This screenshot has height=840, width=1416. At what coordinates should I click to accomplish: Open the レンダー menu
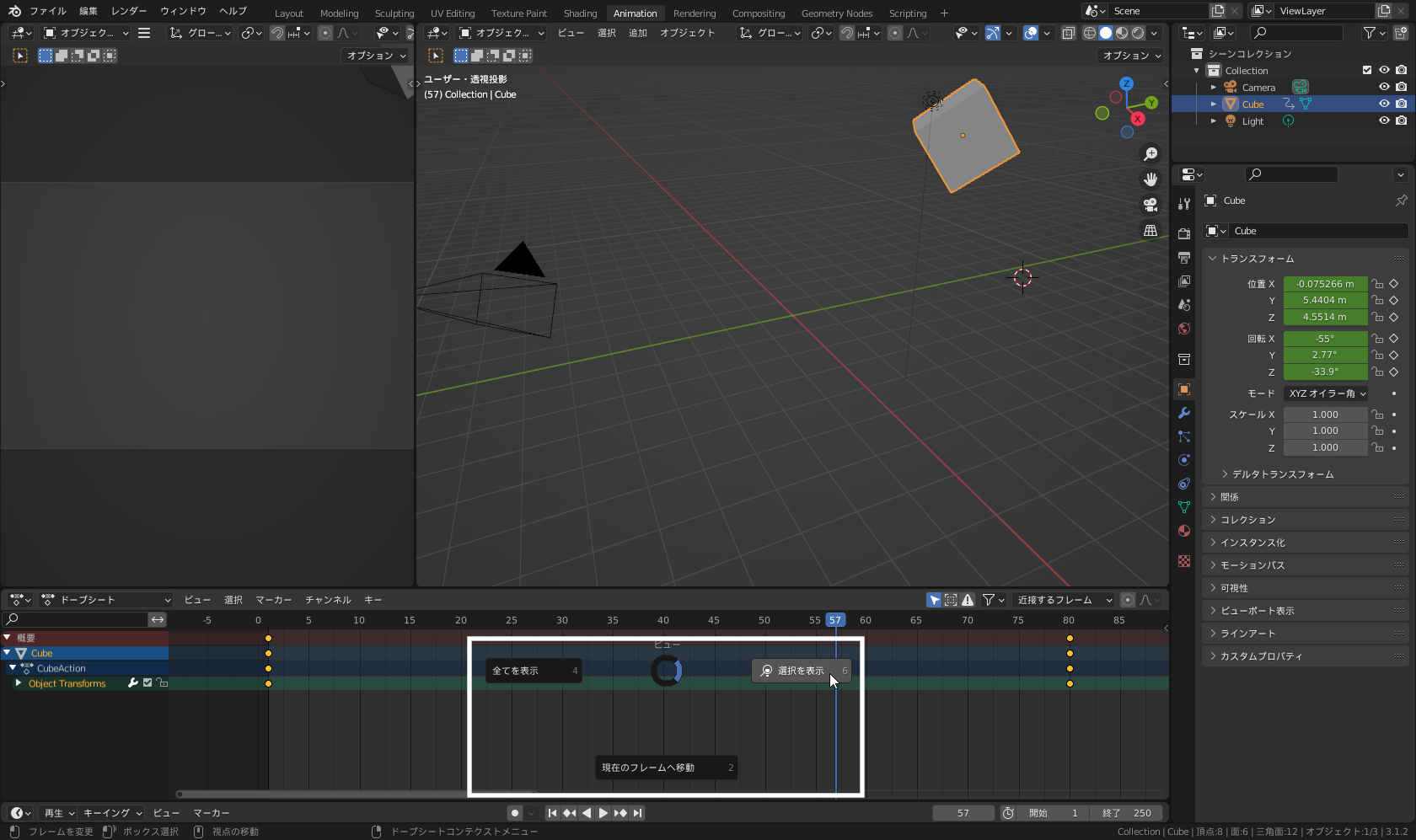(129, 11)
